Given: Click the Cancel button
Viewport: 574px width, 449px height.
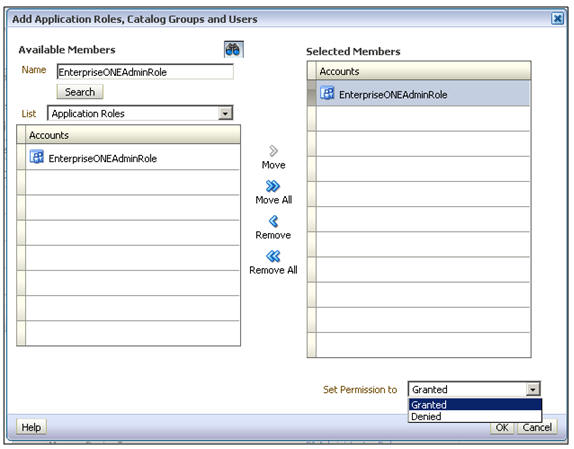Looking at the screenshot, I should pyautogui.click(x=537, y=427).
